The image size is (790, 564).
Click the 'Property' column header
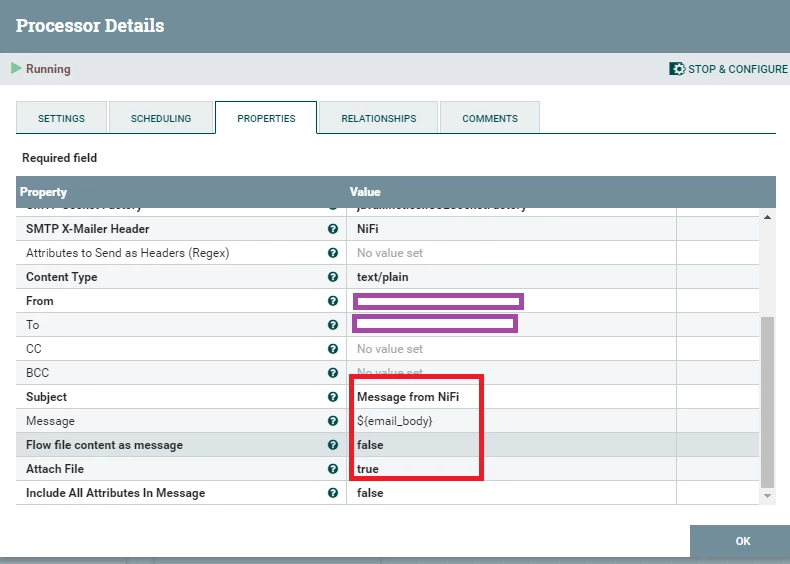[x=43, y=192]
